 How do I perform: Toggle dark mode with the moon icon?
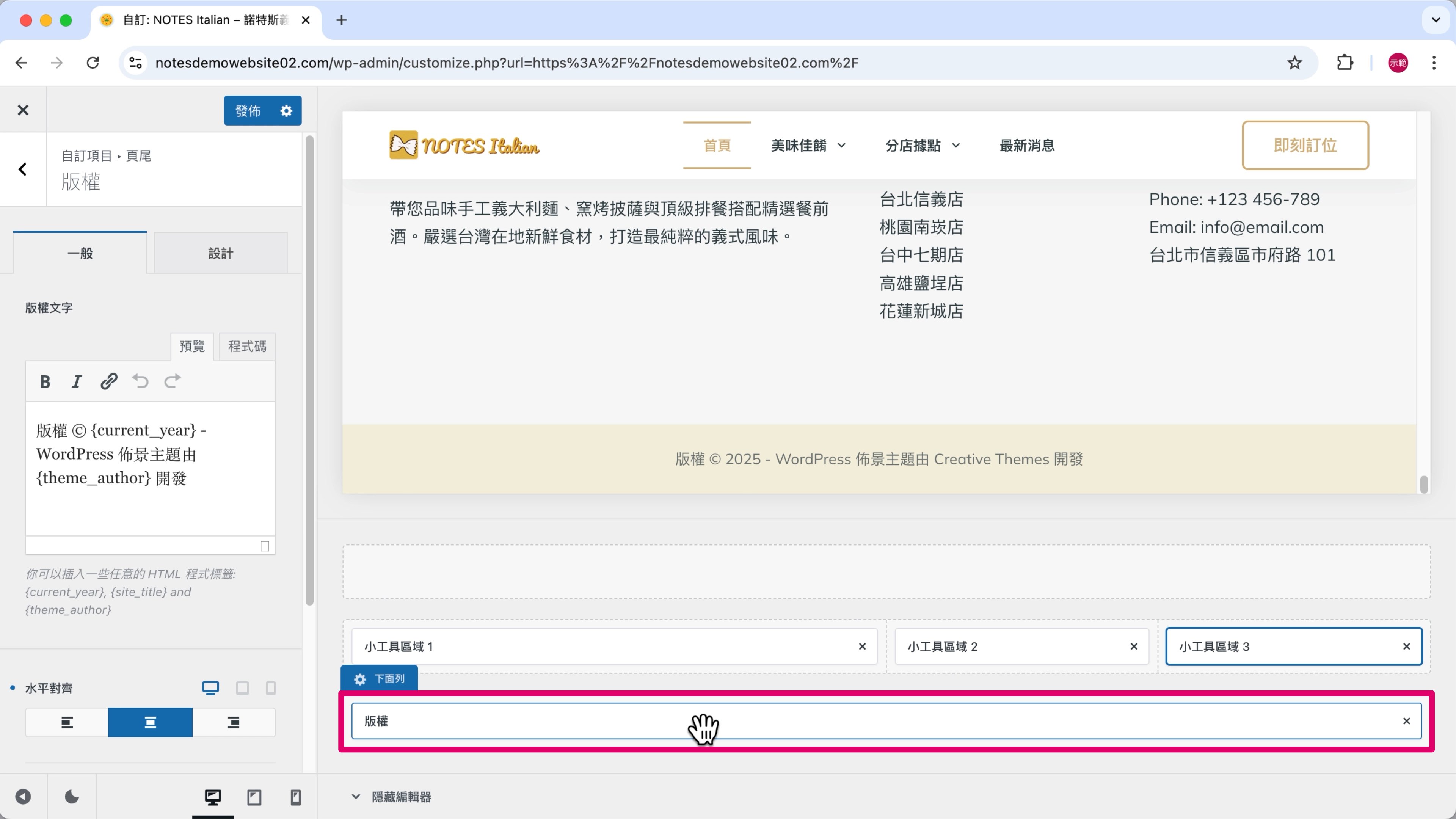pos(71,797)
